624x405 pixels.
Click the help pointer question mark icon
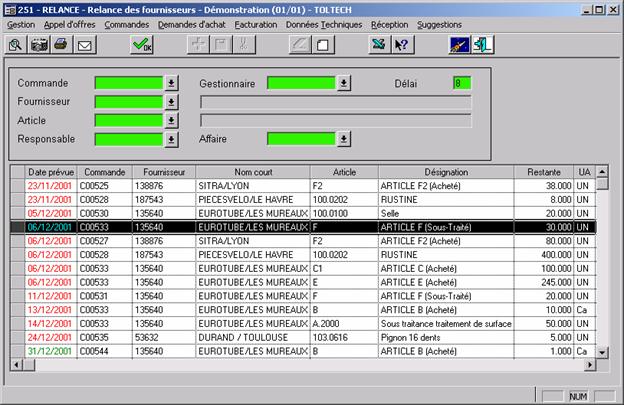(x=401, y=45)
